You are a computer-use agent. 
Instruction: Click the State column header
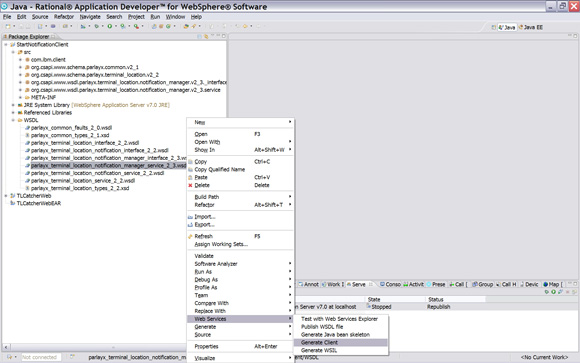click(395, 299)
